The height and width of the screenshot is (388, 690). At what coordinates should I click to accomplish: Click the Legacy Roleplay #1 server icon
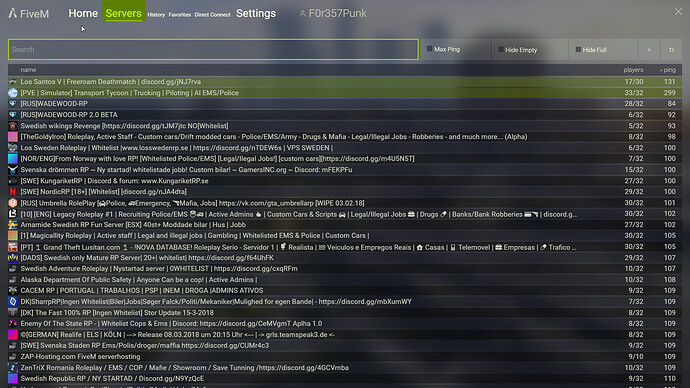coord(13,214)
